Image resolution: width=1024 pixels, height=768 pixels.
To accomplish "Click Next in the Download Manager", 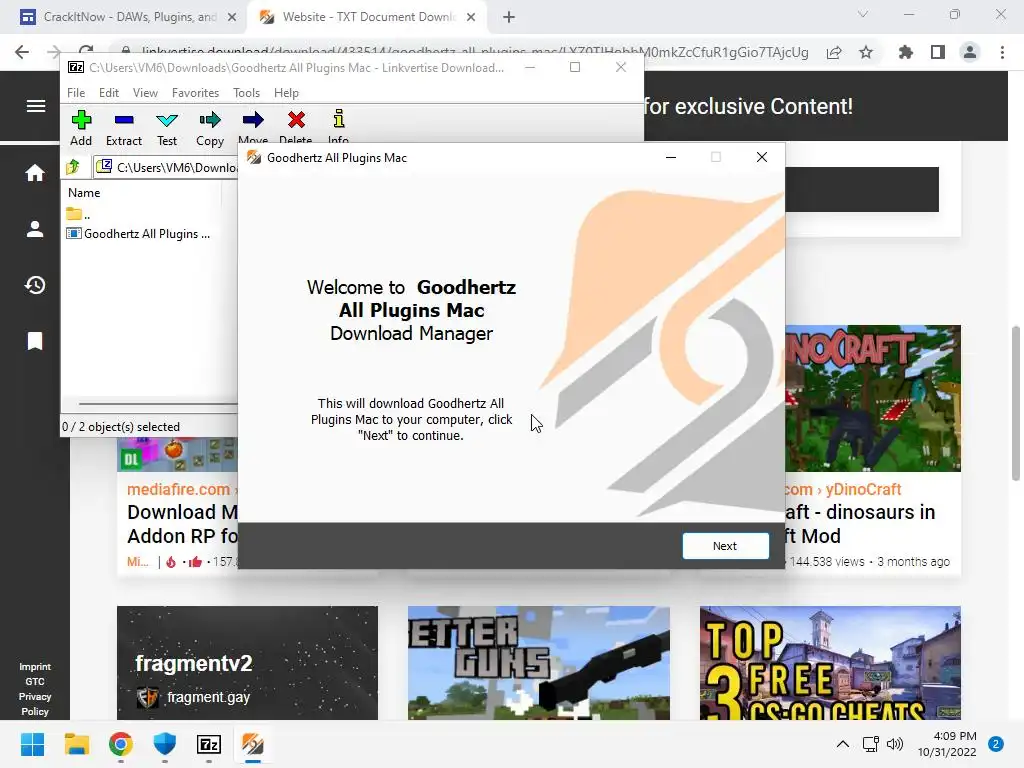I will pos(725,546).
